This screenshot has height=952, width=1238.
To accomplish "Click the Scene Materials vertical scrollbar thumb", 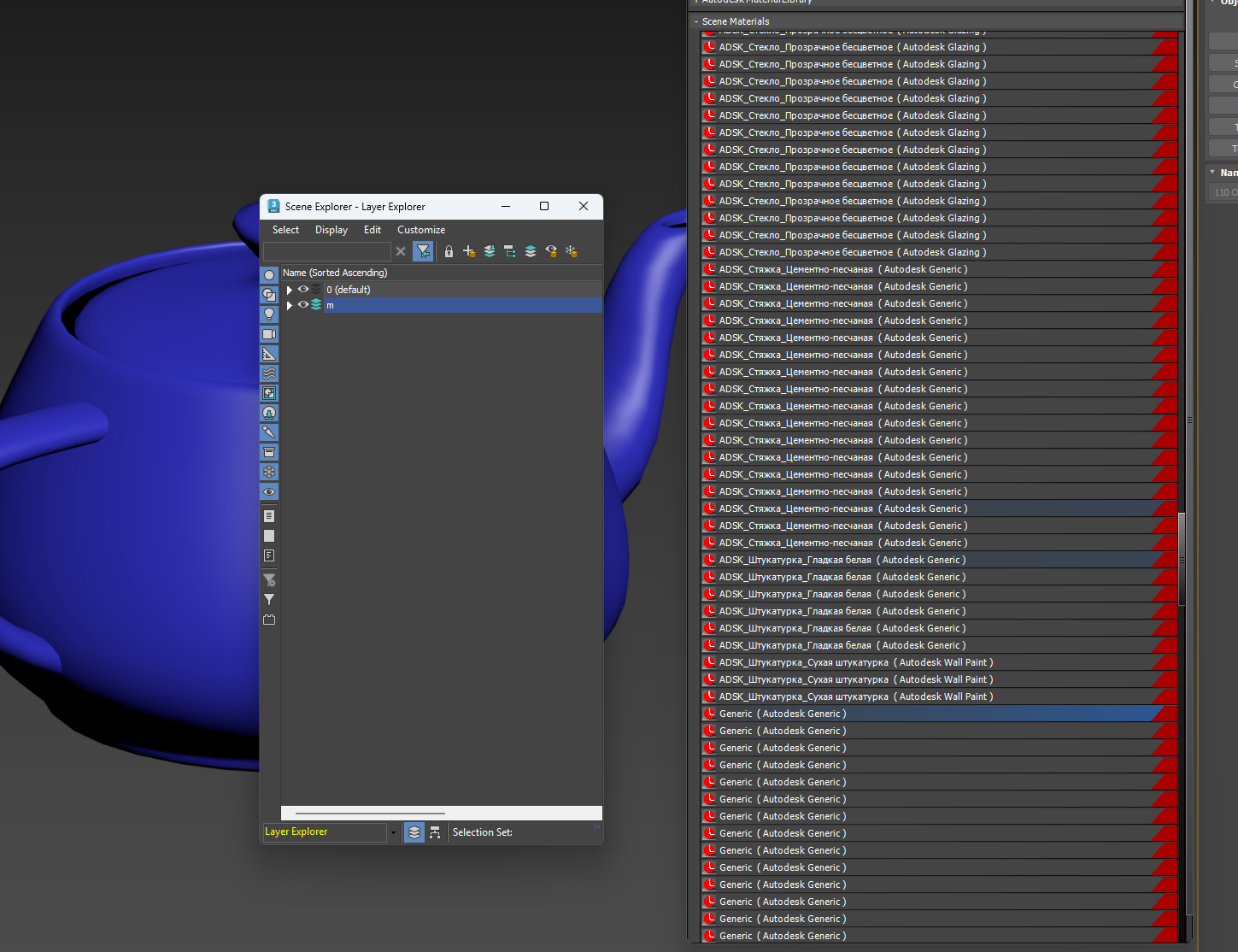I will (x=1182, y=560).
